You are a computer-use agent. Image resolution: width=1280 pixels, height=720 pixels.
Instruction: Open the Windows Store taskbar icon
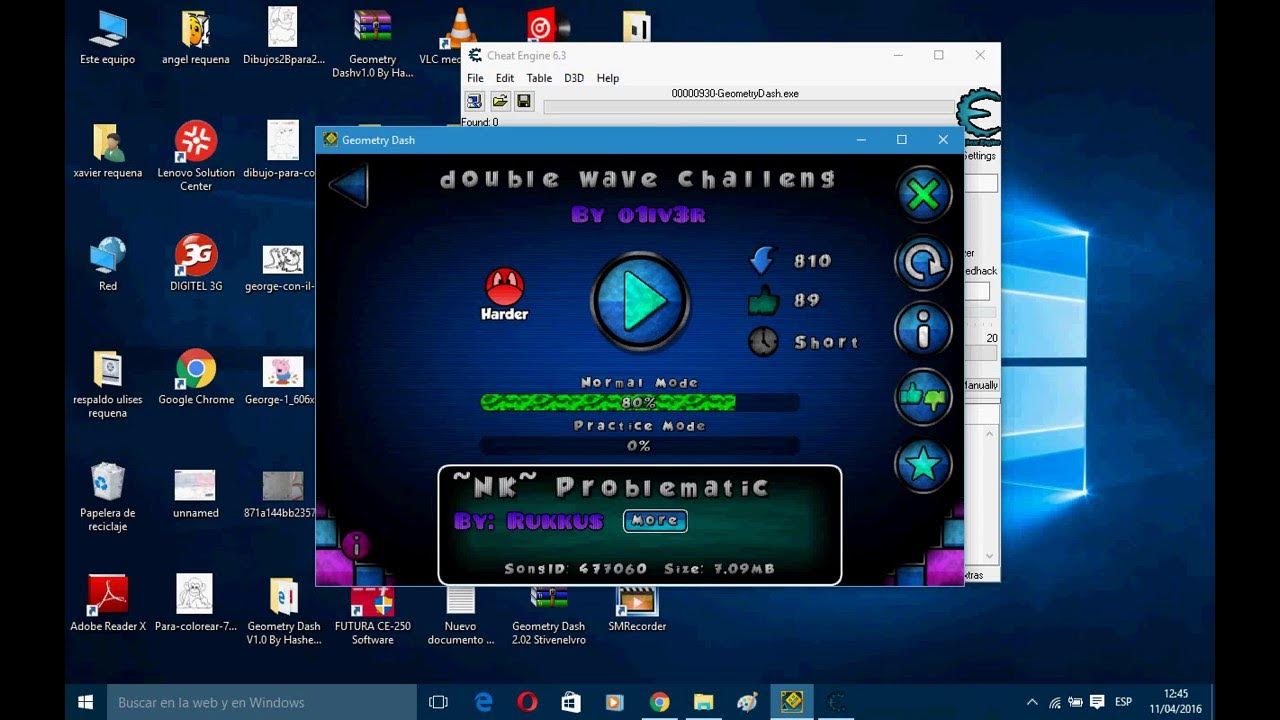pyautogui.click(x=572, y=702)
